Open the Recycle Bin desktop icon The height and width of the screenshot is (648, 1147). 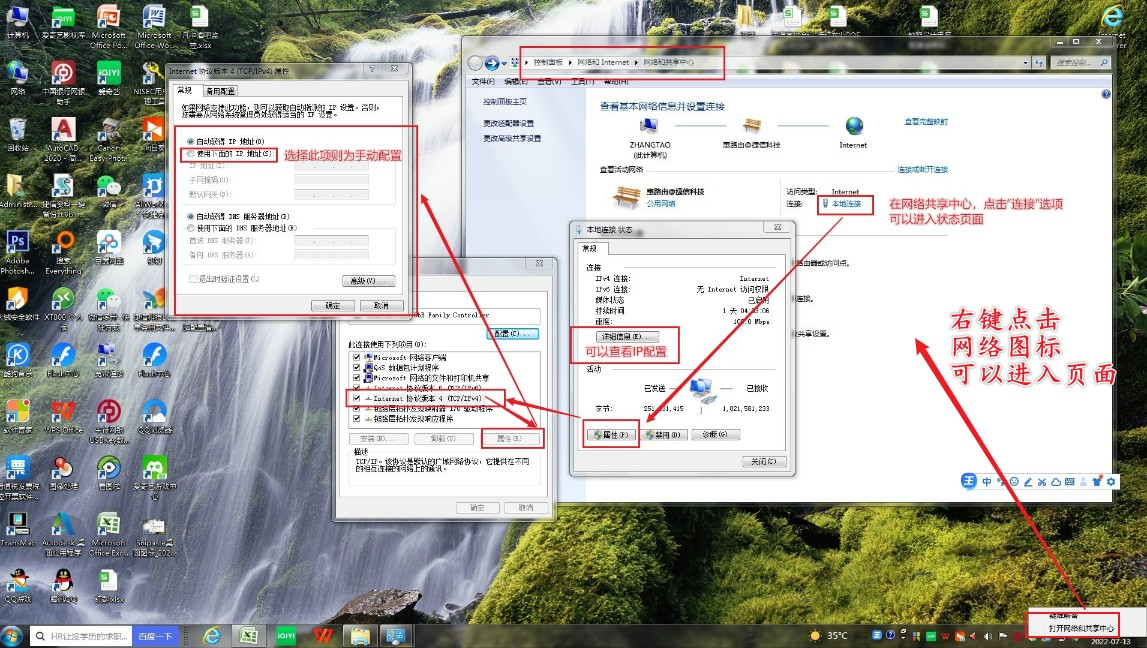(x=17, y=131)
